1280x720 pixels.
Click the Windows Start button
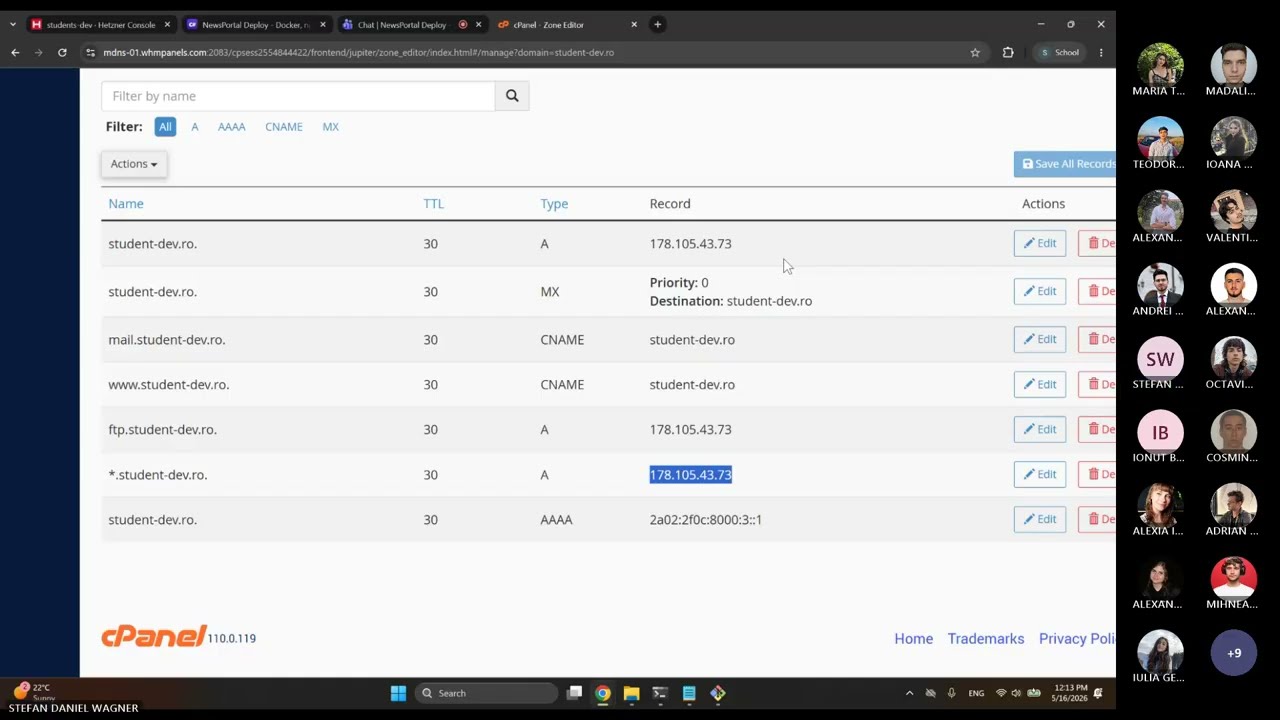[398, 693]
